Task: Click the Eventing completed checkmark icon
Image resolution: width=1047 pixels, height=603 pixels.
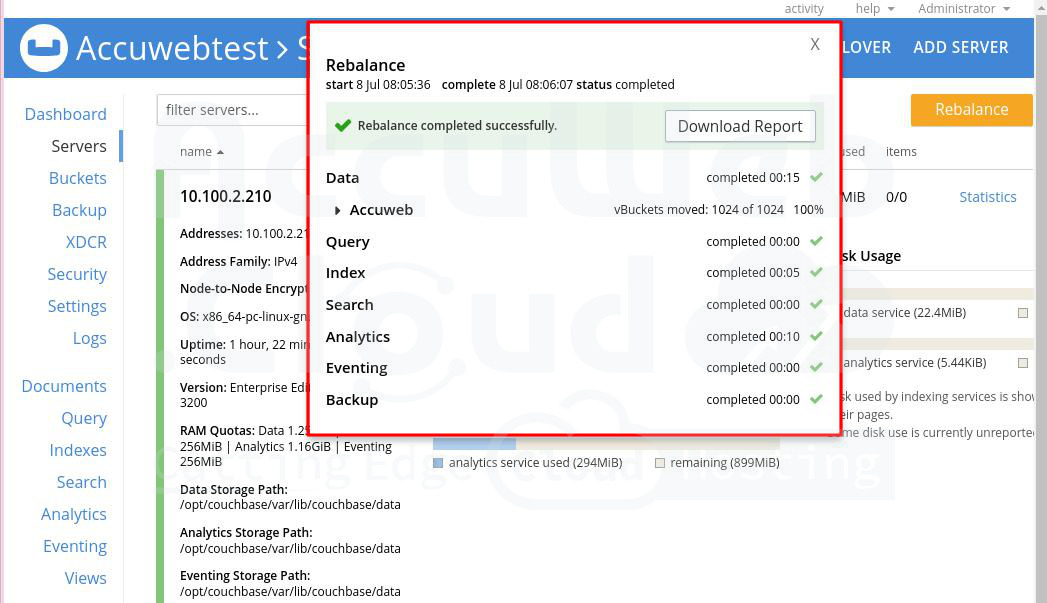Action: (817, 368)
